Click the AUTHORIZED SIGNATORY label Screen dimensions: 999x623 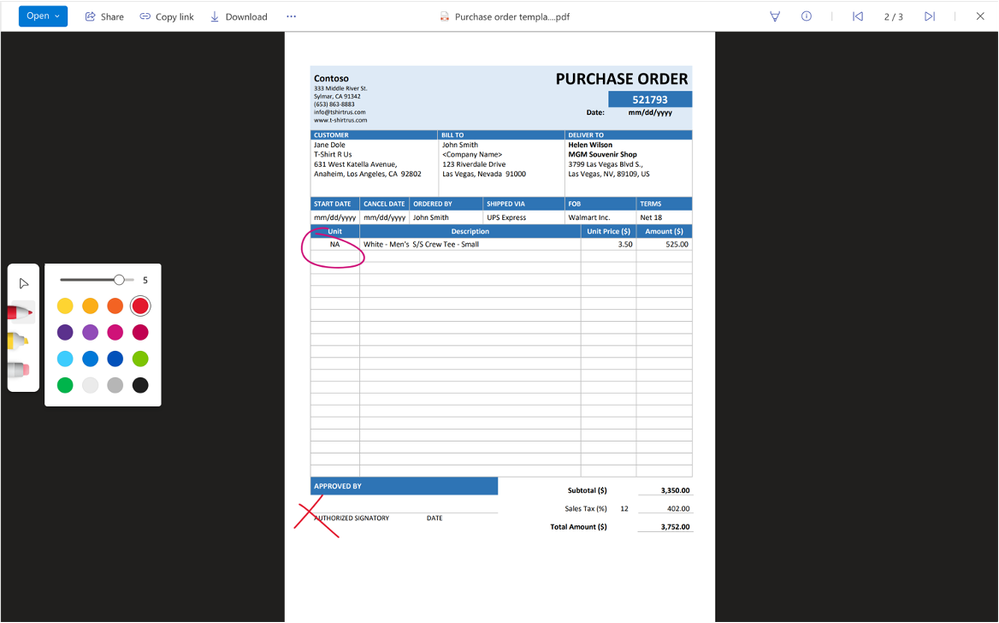coord(352,518)
